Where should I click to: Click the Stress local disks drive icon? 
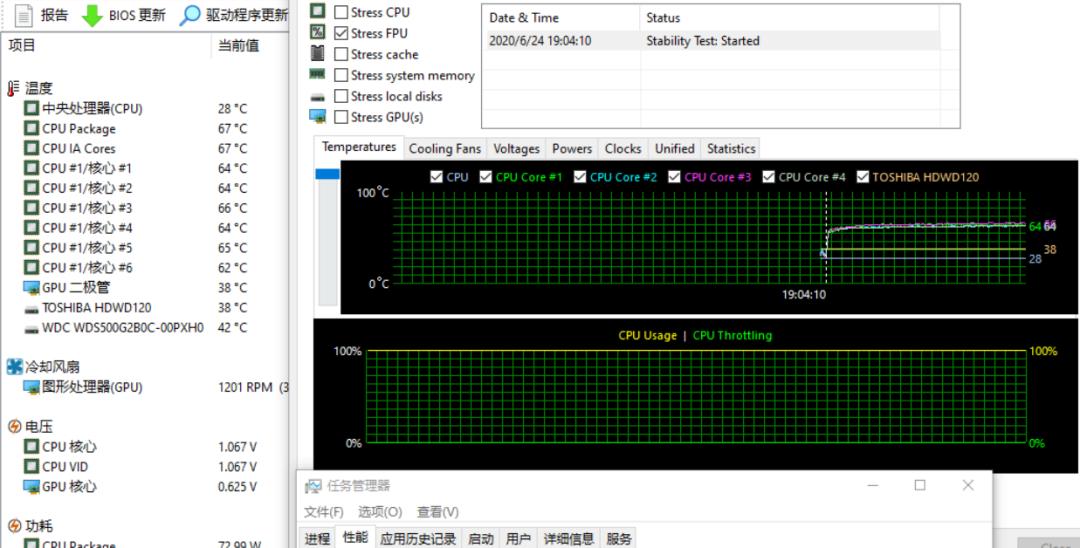coord(318,97)
